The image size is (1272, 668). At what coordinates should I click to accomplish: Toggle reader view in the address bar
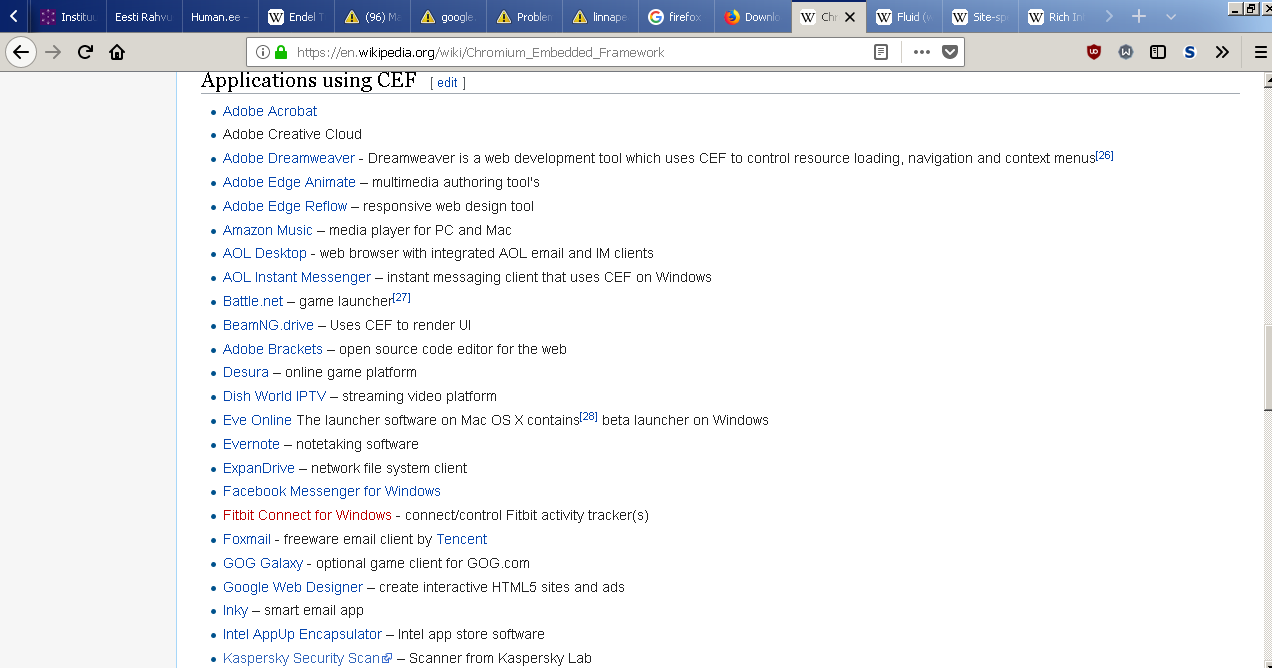[x=881, y=52]
